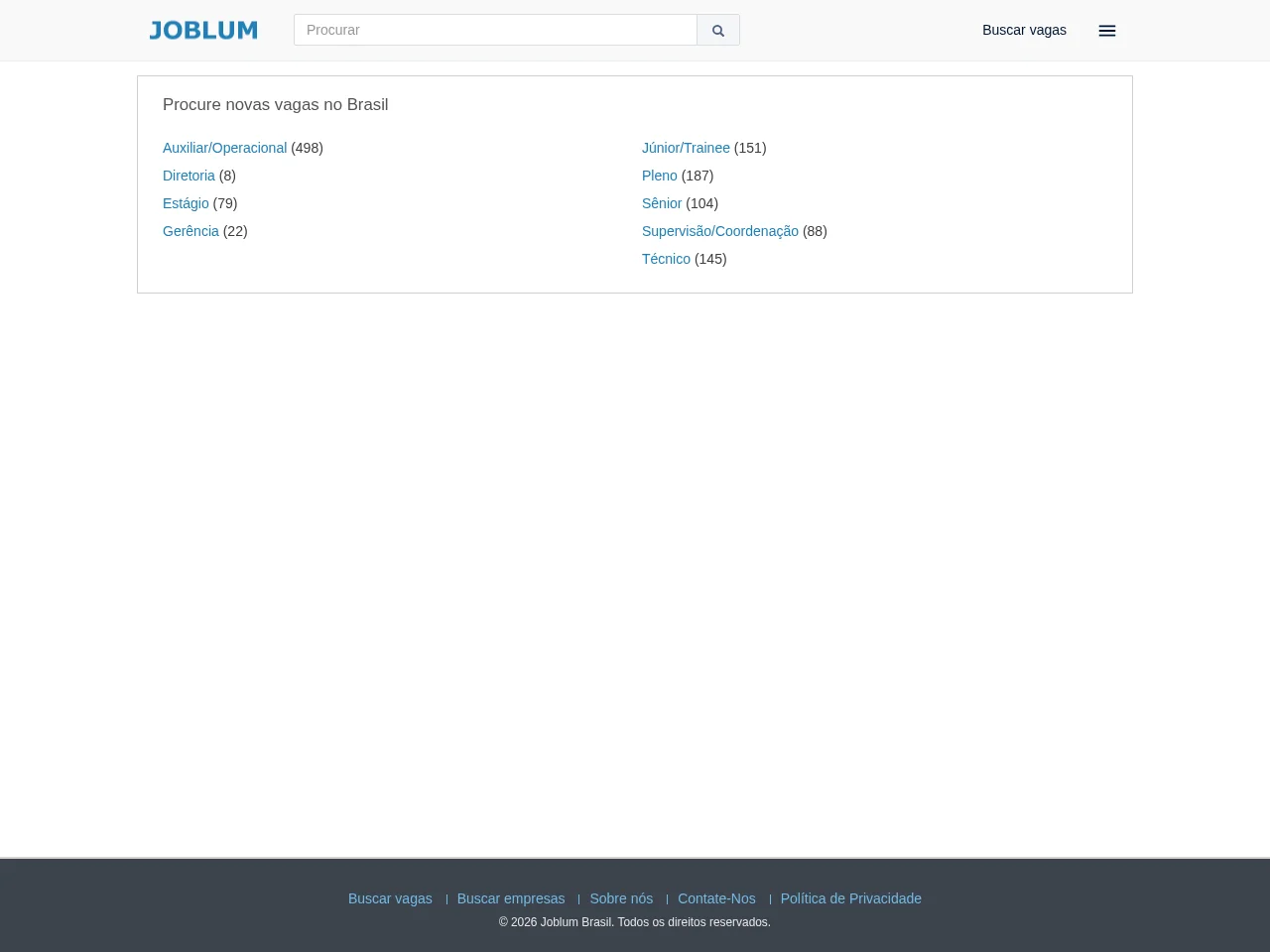This screenshot has height=952, width=1270.
Task: Go to Buscar empresas in the footer
Action: tap(511, 898)
